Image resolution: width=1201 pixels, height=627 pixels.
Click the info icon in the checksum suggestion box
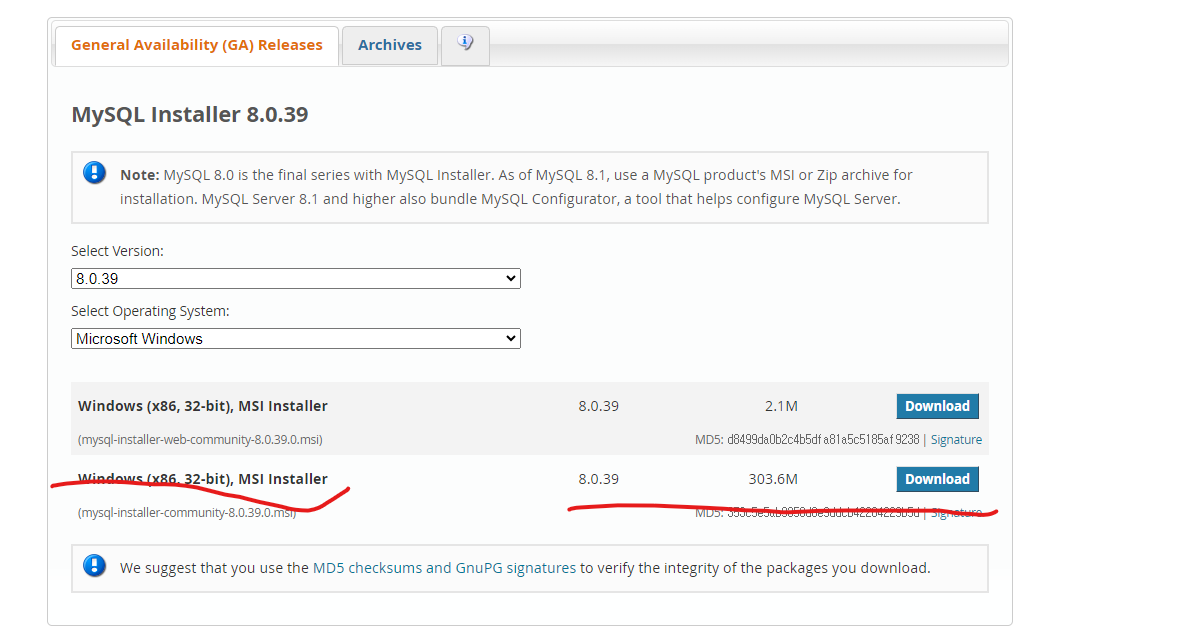(x=94, y=564)
